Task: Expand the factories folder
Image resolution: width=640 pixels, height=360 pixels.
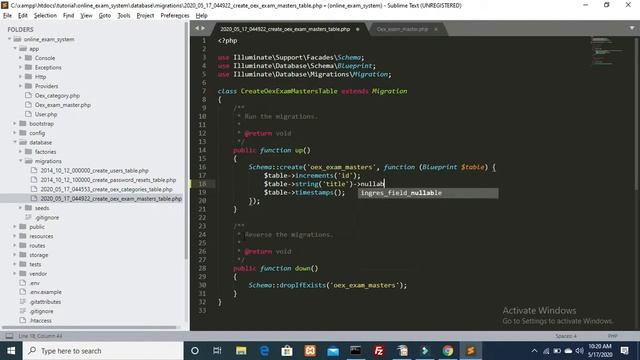Action: 20,151
